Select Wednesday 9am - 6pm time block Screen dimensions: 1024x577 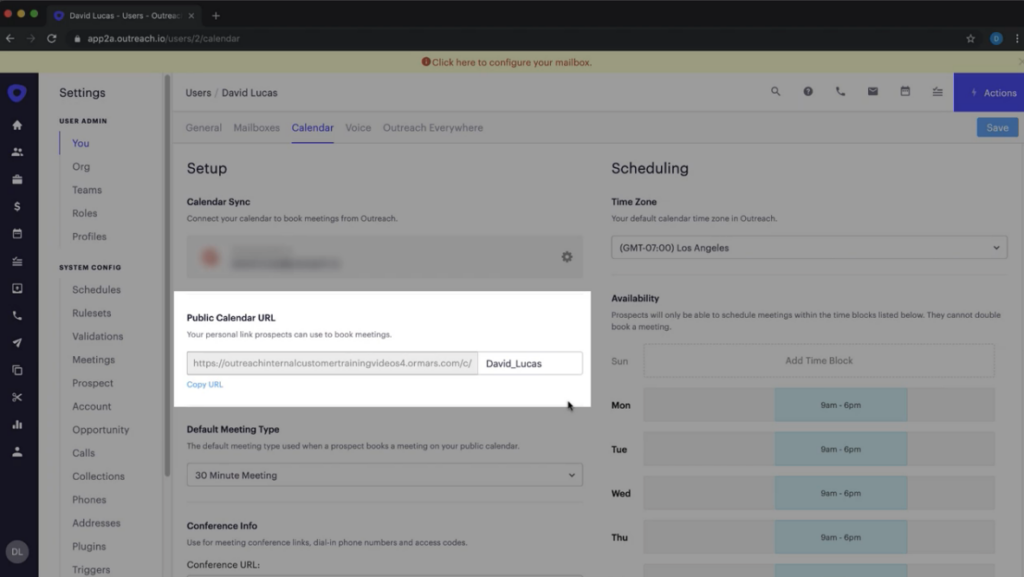[x=840, y=493]
